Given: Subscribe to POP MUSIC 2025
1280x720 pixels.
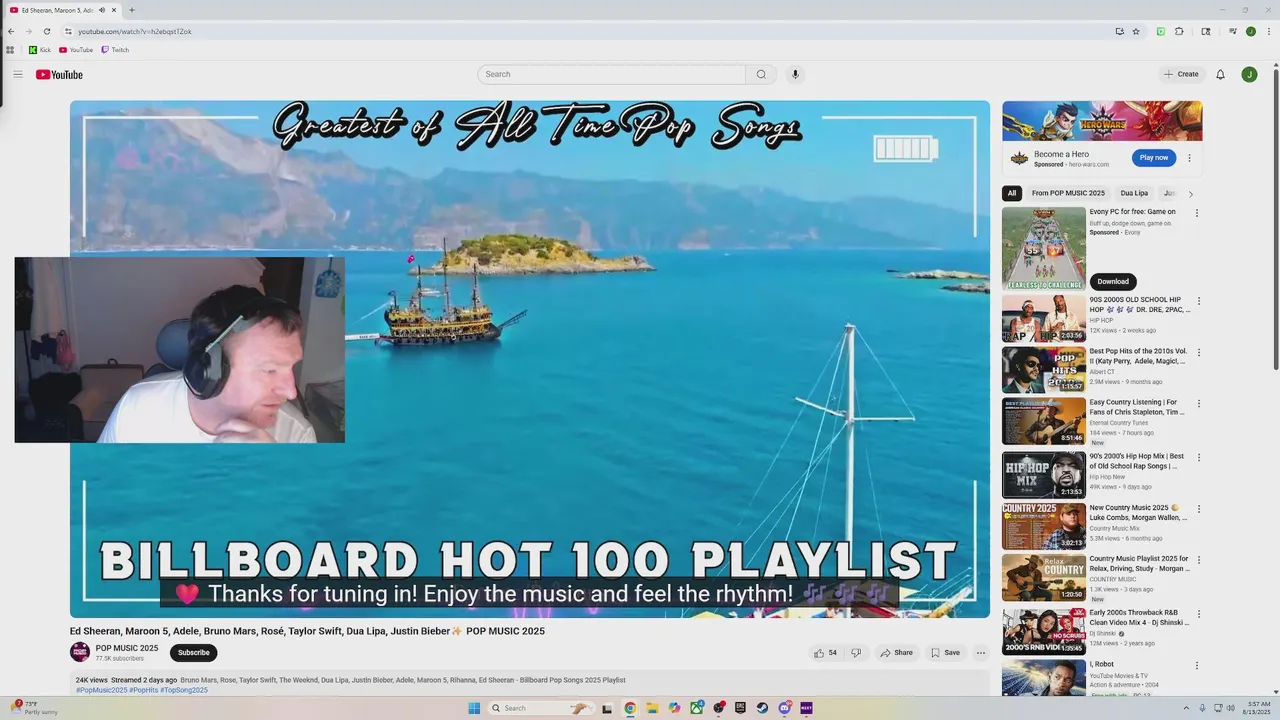Looking at the screenshot, I should click(194, 653).
